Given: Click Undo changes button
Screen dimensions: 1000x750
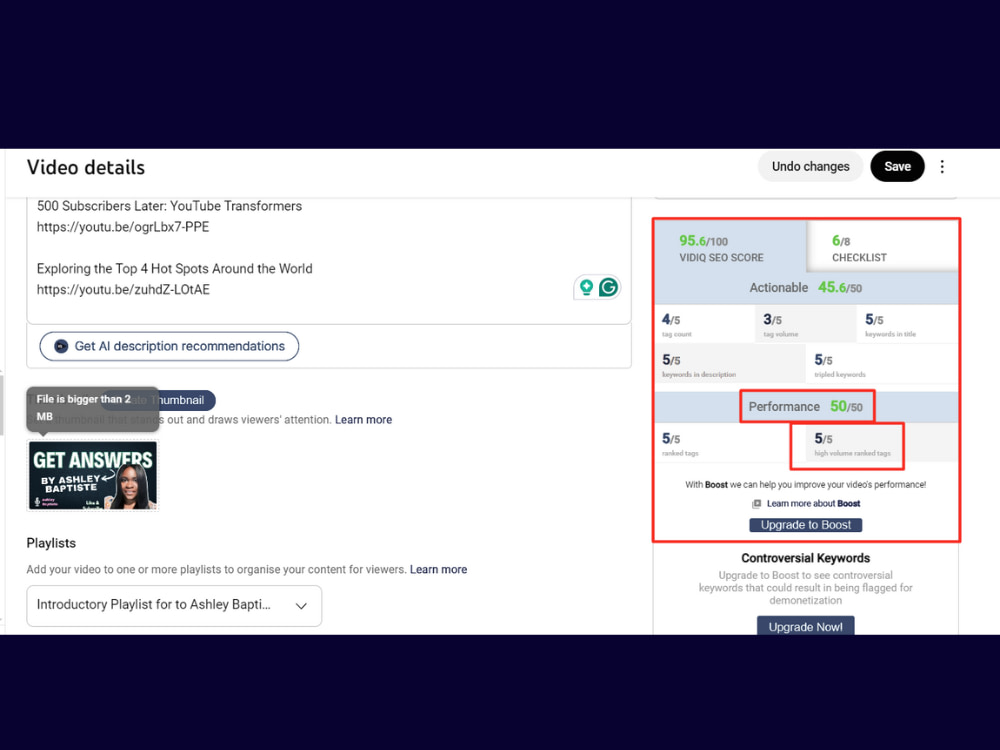Looking at the screenshot, I should click(x=810, y=166).
